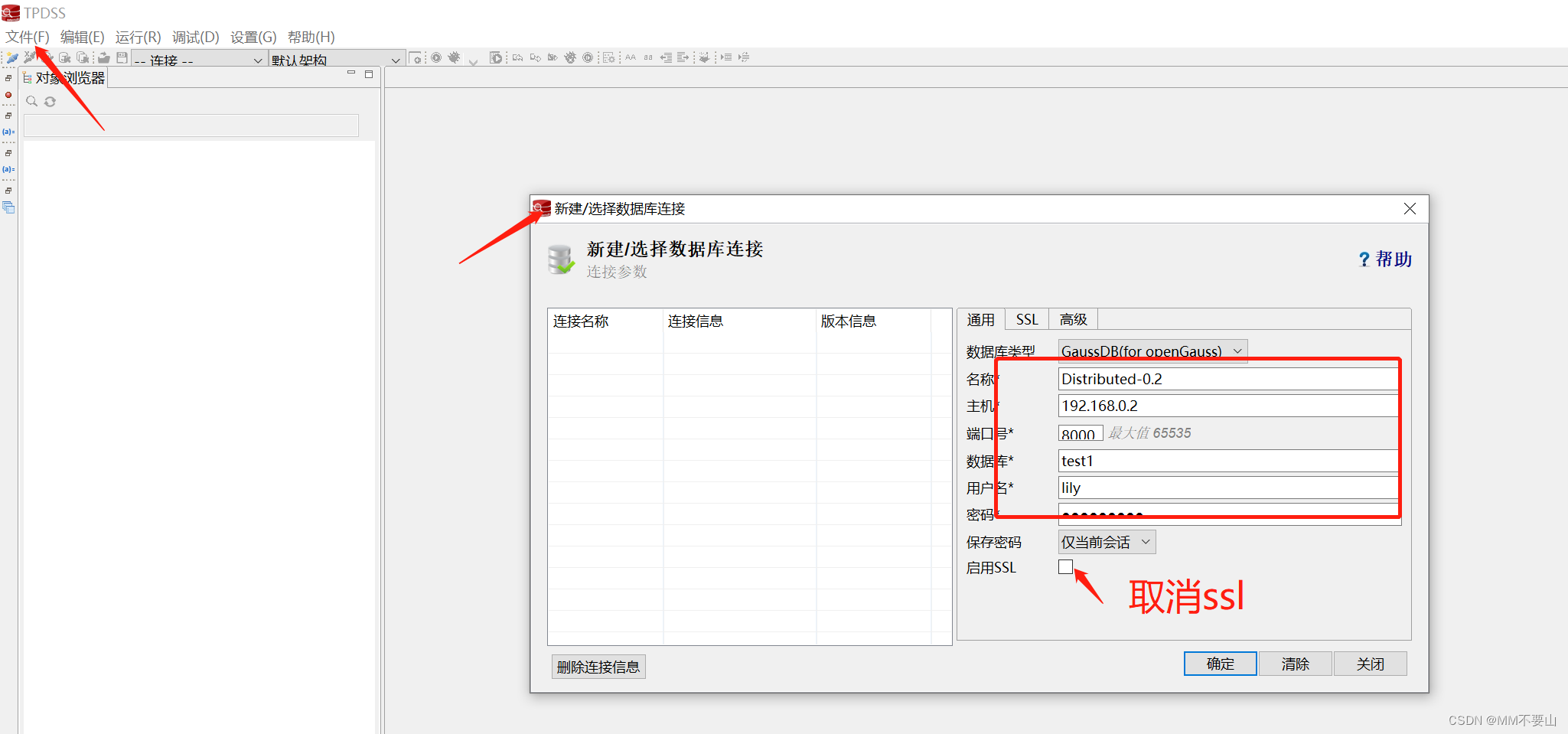
Task: Click the refresh icon in object browser panel
Action: coord(50,100)
